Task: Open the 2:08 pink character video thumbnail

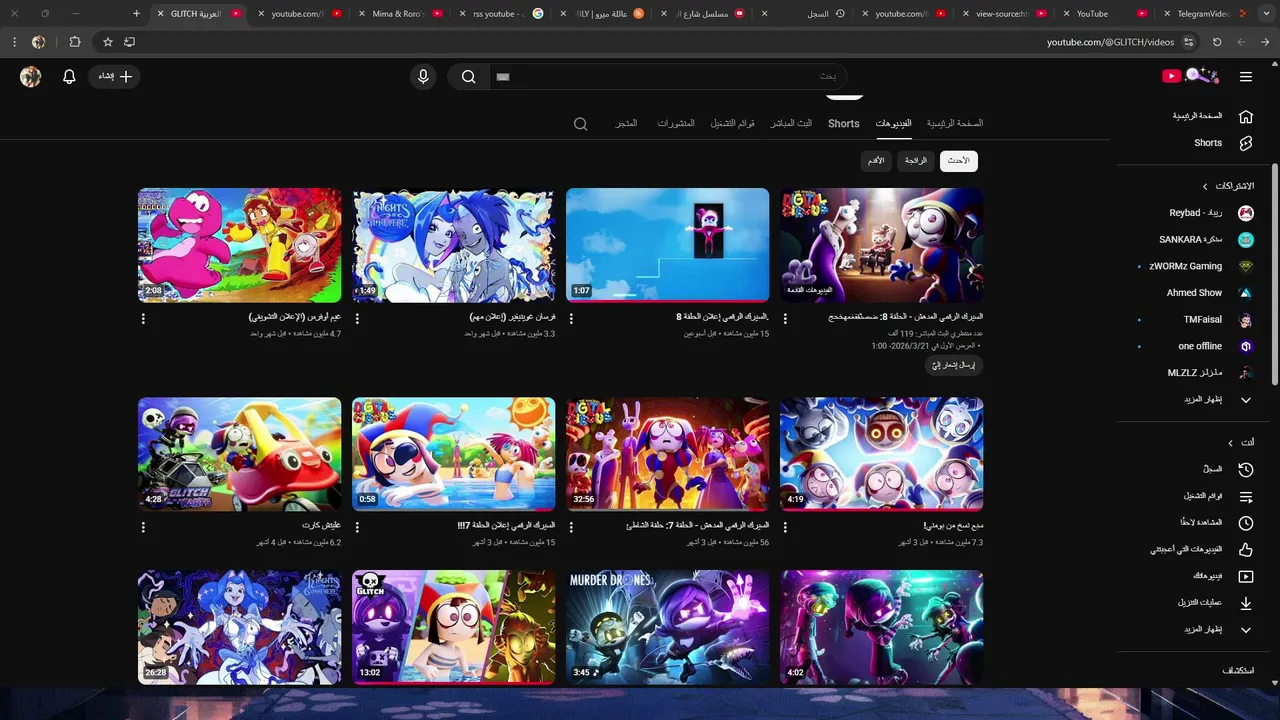Action: [239, 245]
